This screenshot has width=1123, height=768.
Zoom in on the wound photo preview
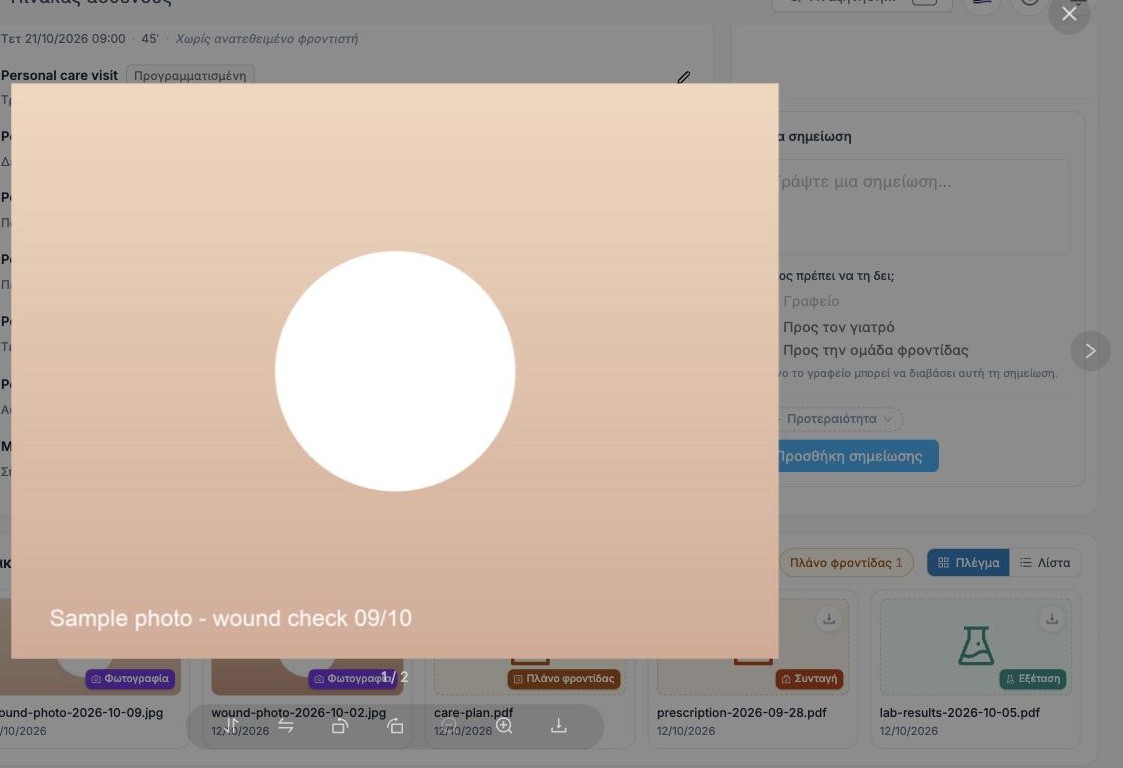pos(504,726)
